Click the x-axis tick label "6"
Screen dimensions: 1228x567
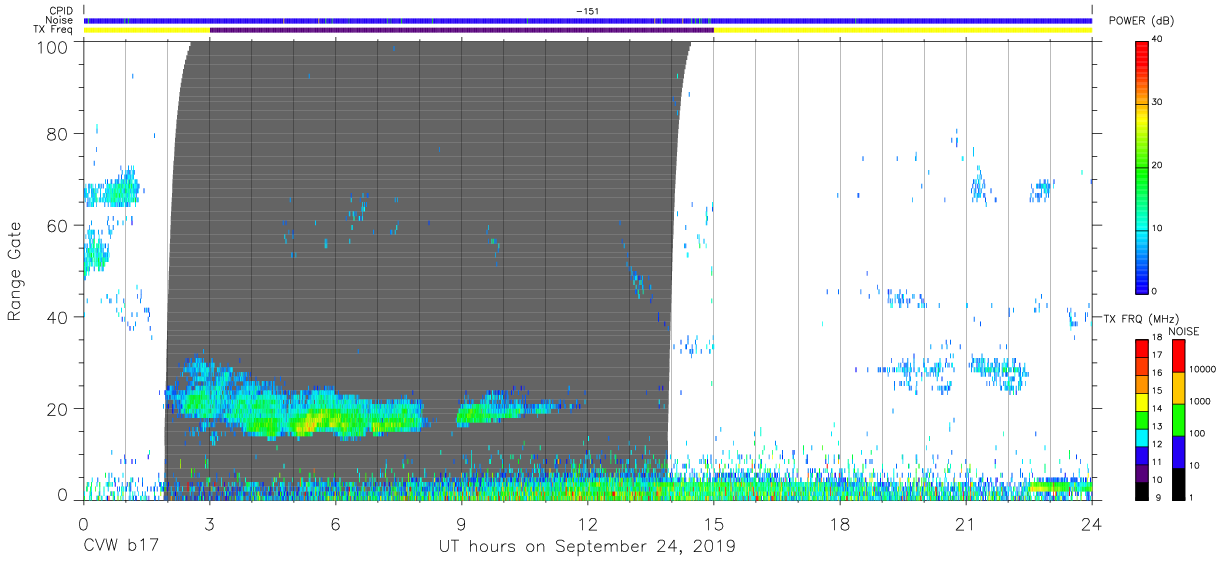[335, 523]
